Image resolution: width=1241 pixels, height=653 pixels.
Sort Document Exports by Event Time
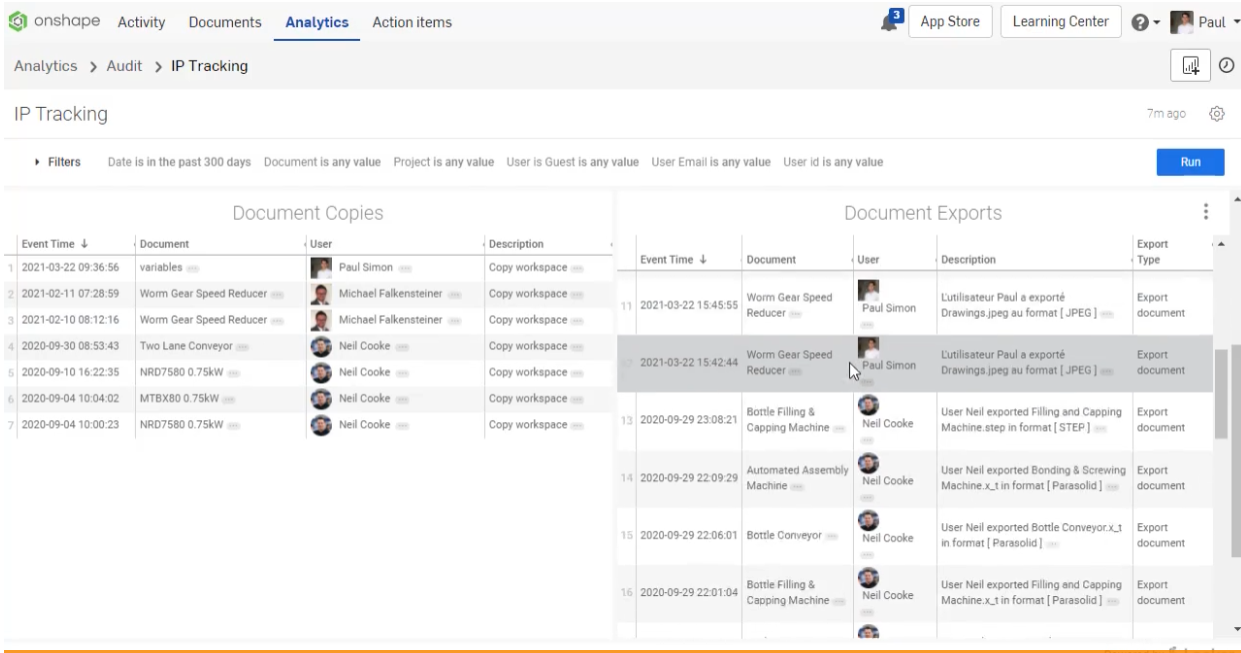click(x=672, y=259)
